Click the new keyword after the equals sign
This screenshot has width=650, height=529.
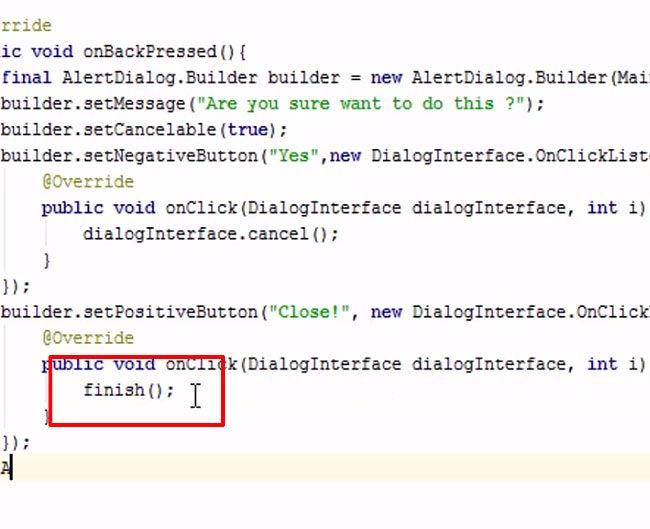[x=386, y=78]
